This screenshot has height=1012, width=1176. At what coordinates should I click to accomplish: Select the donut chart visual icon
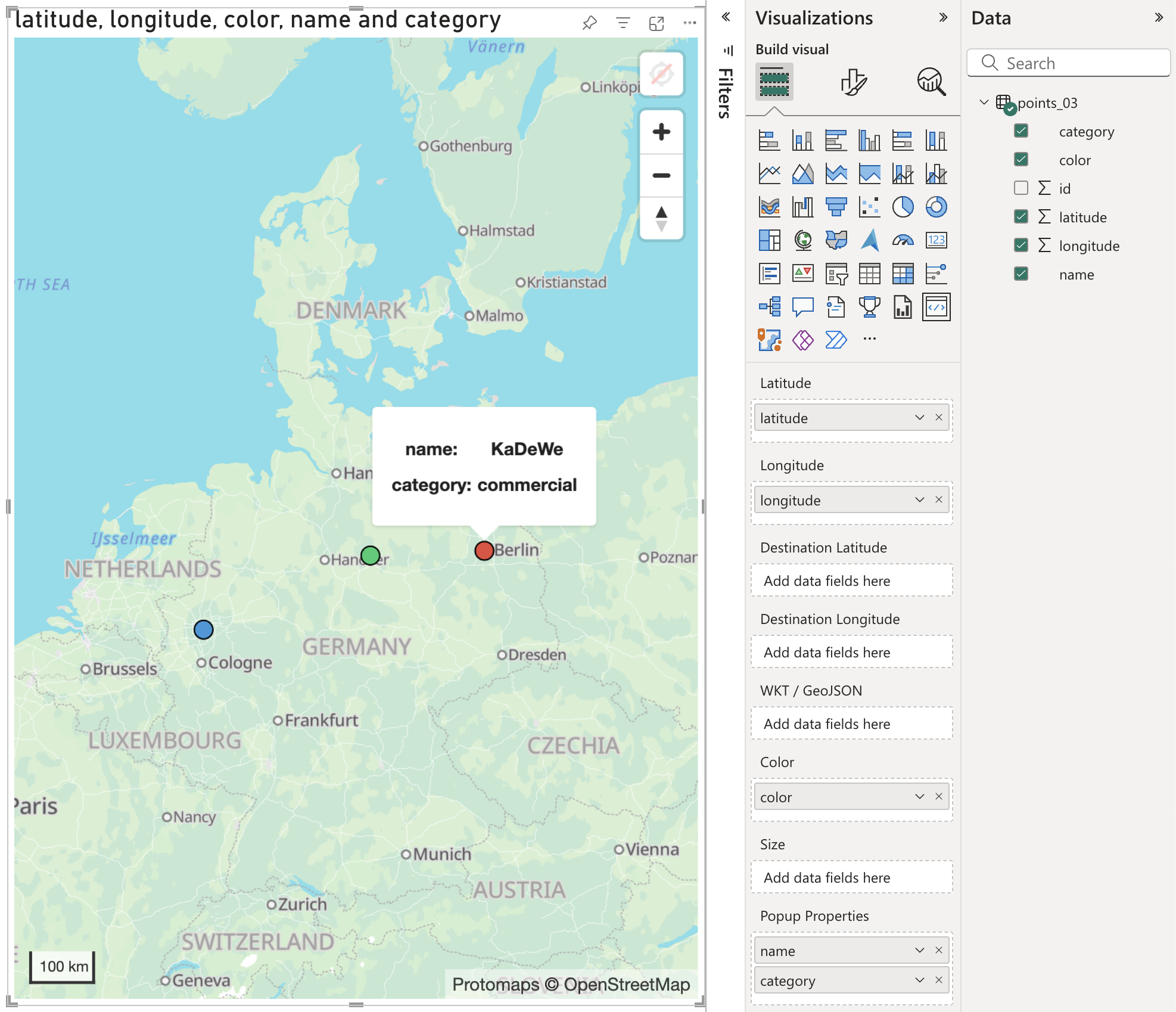[936, 207]
